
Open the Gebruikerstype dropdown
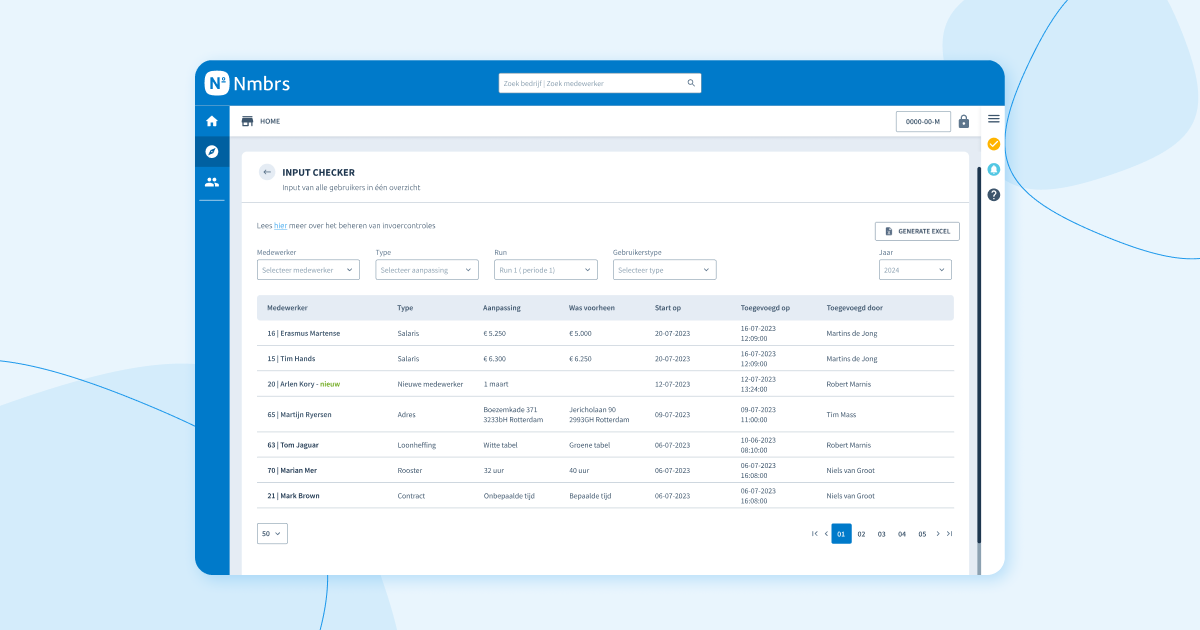click(x=664, y=270)
